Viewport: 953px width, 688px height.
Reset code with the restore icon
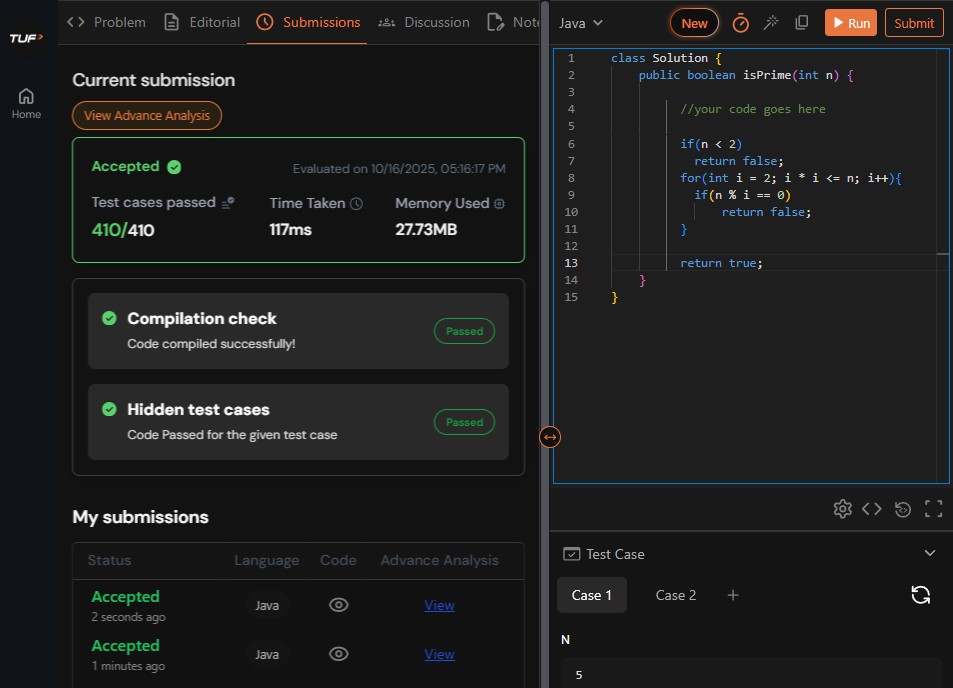coord(903,509)
